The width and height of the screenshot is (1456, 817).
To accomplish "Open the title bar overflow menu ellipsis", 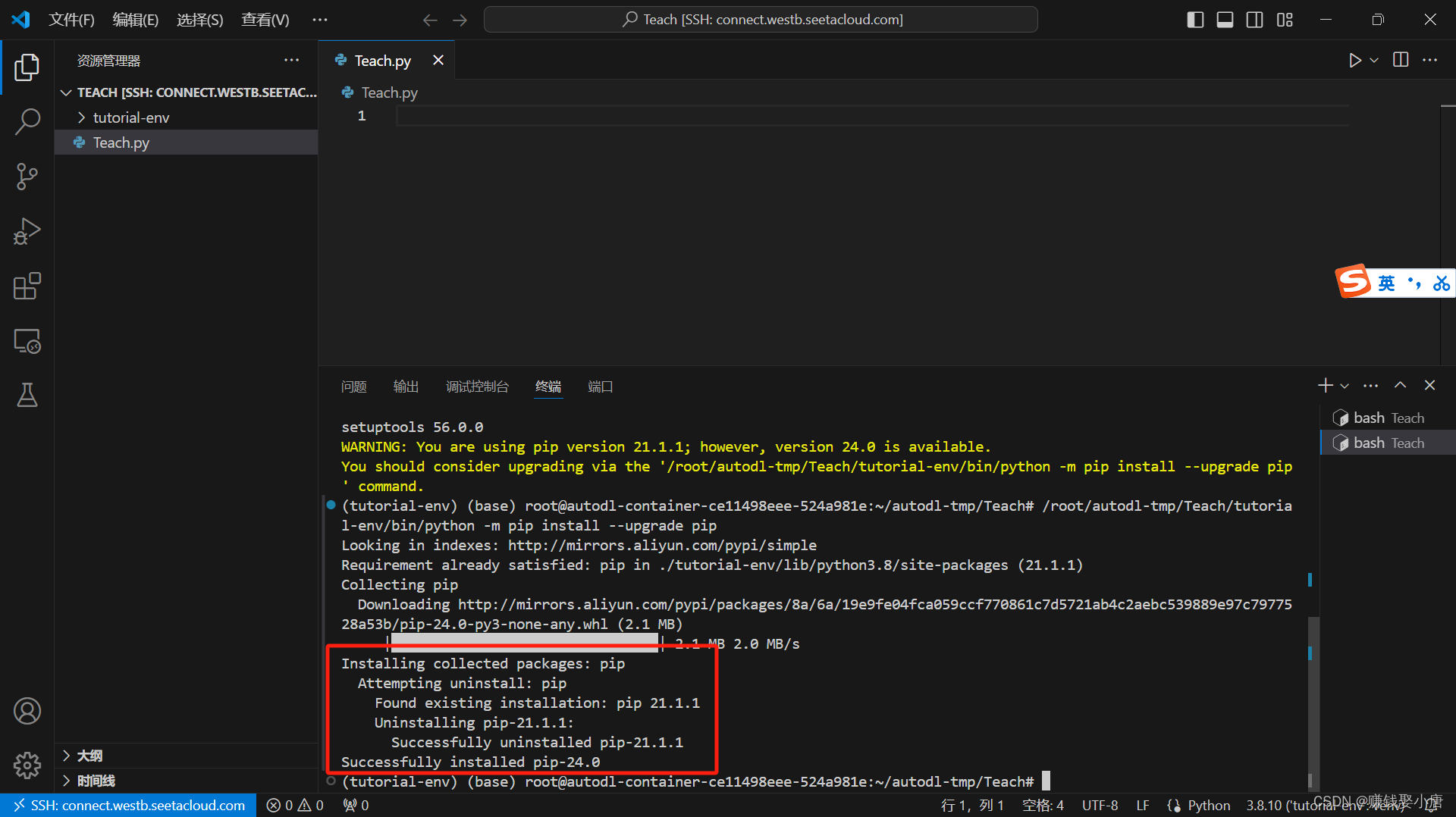I will (320, 20).
